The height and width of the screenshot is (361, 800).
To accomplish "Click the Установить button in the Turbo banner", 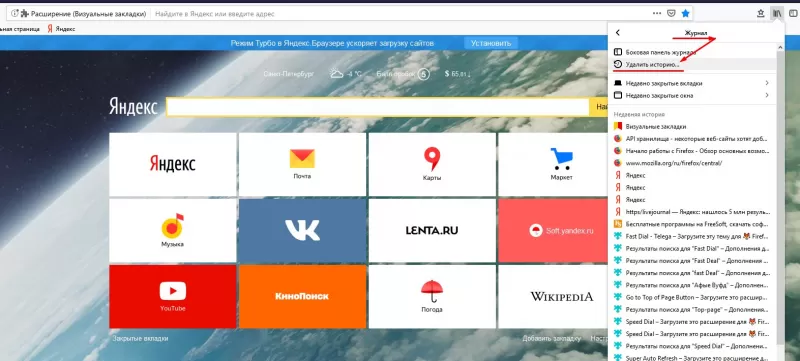I will tap(491, 43).
